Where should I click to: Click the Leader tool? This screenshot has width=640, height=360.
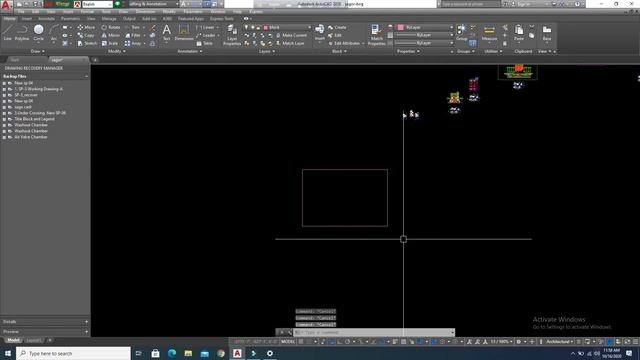click(205, 36)
